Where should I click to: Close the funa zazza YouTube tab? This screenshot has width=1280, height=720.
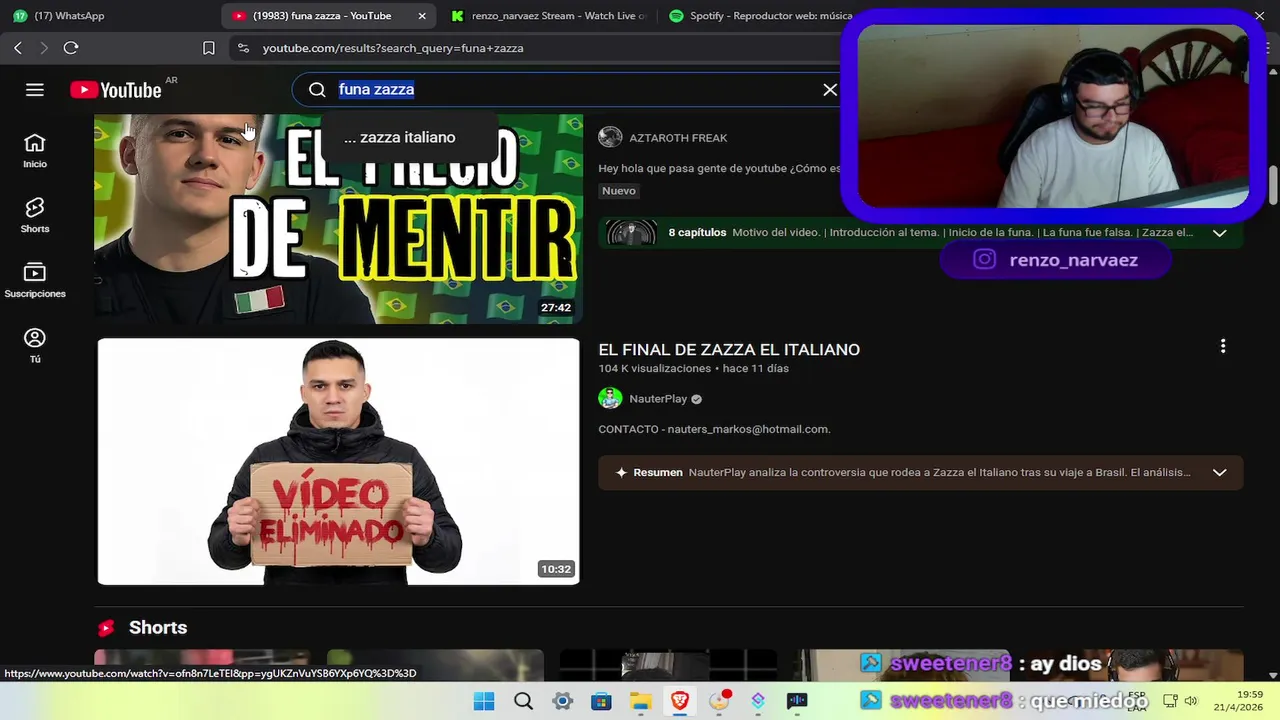coord(422,16)
